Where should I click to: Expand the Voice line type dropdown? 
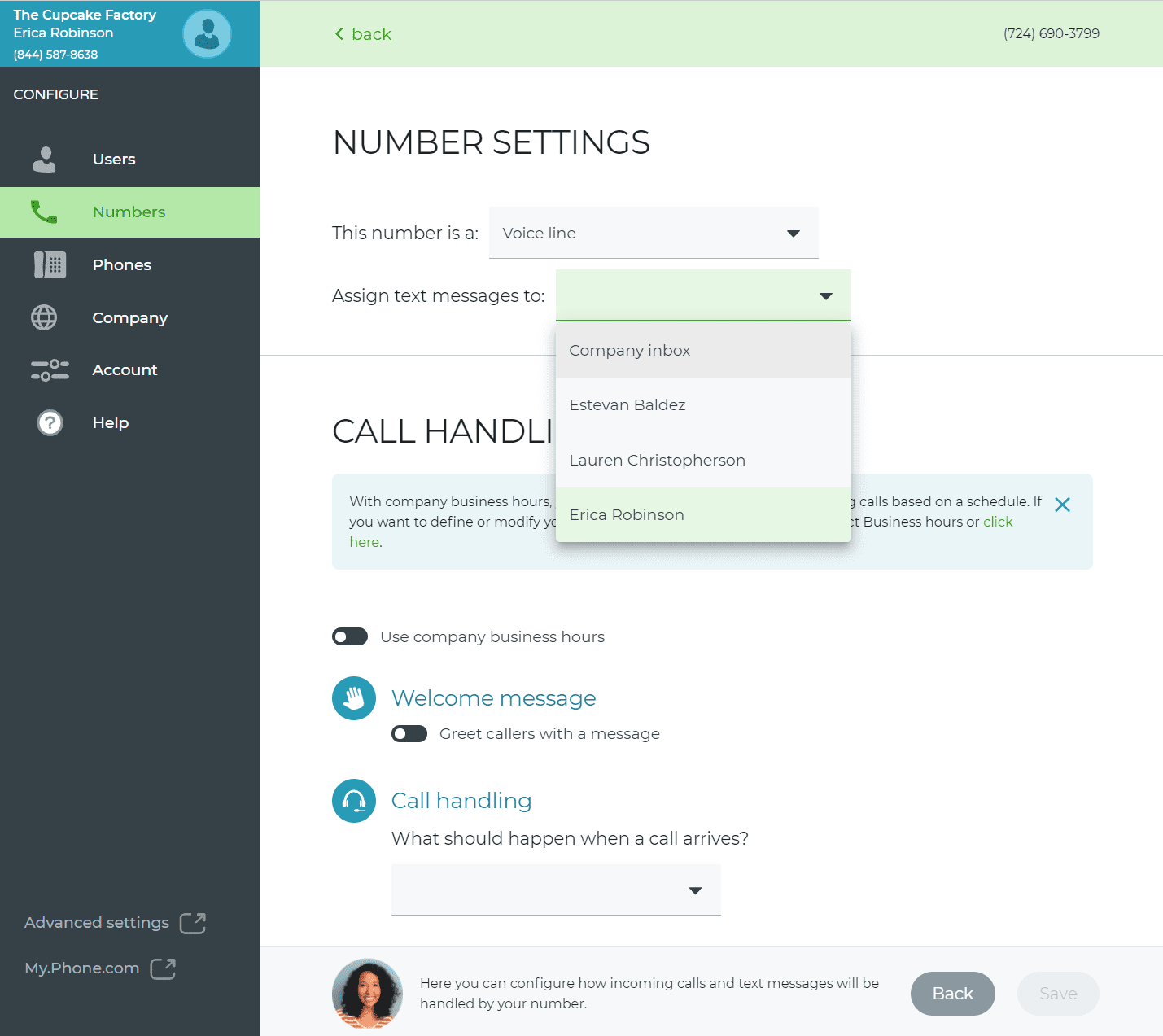point(654,233)
